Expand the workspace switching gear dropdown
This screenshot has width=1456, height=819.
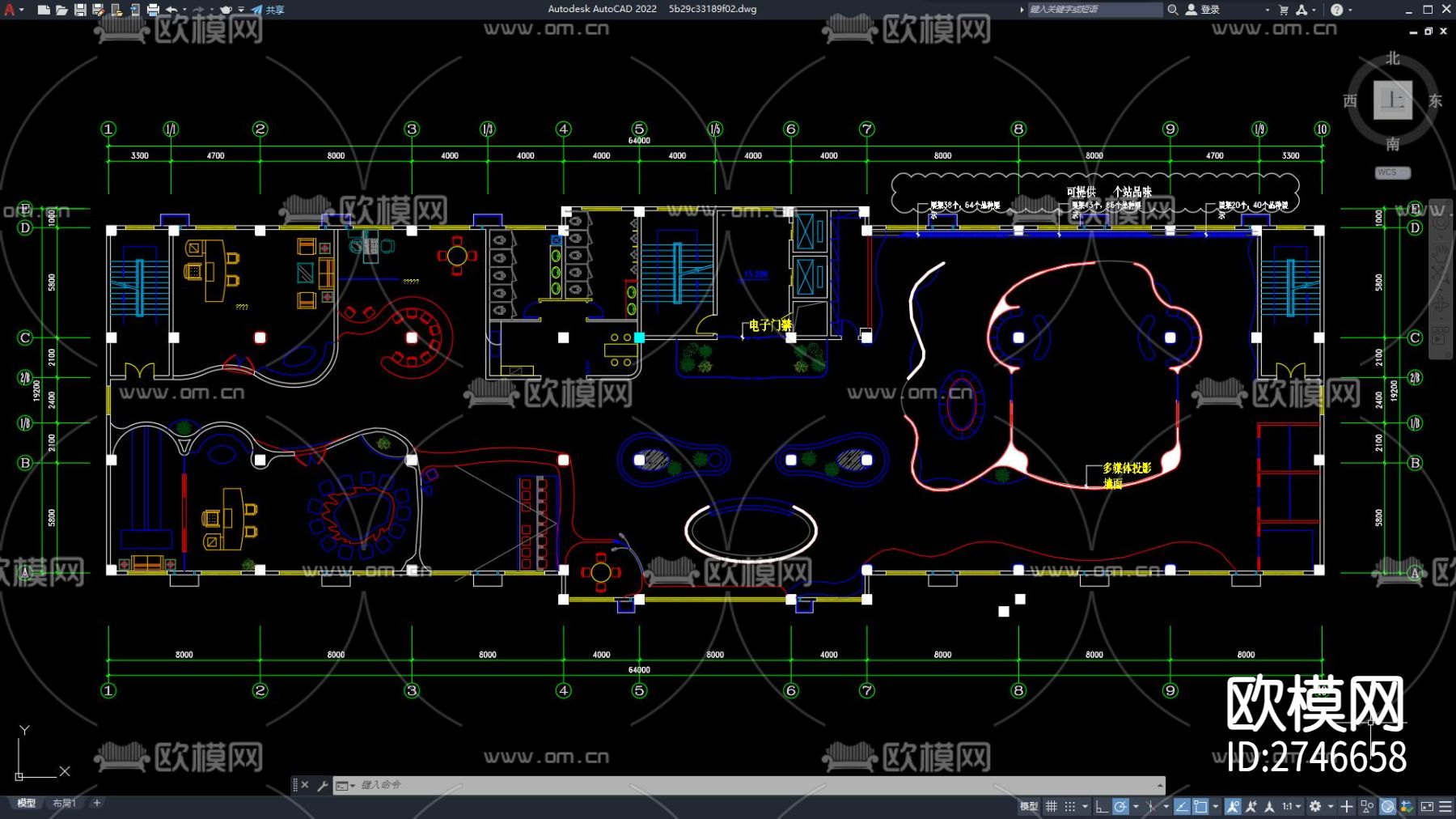pyautogui.click(x=1331, y=806)
